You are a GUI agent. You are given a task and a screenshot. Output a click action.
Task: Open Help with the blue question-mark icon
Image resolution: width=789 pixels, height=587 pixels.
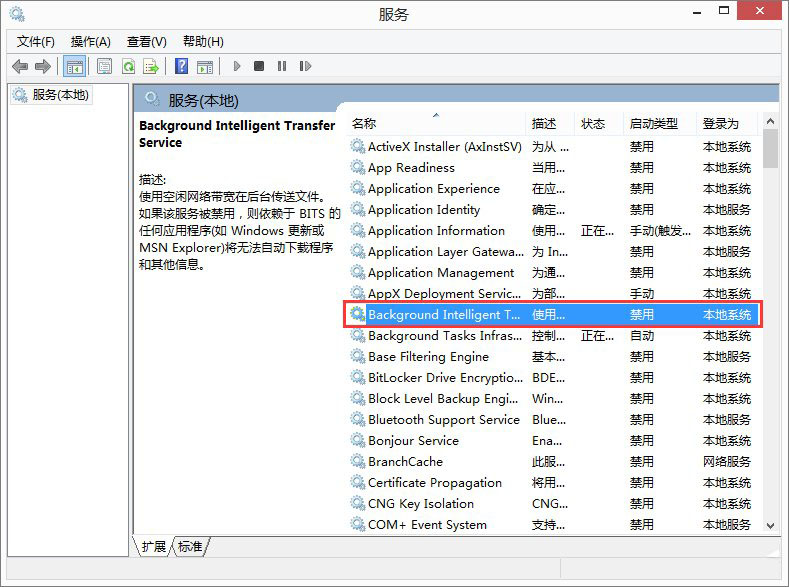coord(181,66)
